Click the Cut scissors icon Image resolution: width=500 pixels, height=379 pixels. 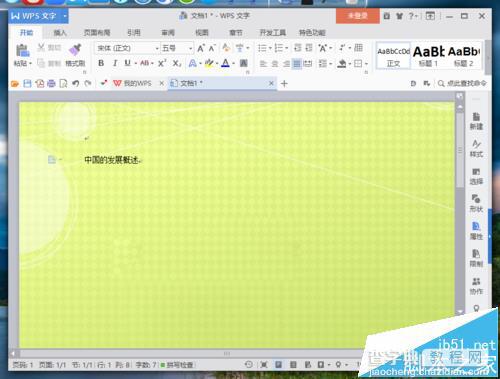41,47
